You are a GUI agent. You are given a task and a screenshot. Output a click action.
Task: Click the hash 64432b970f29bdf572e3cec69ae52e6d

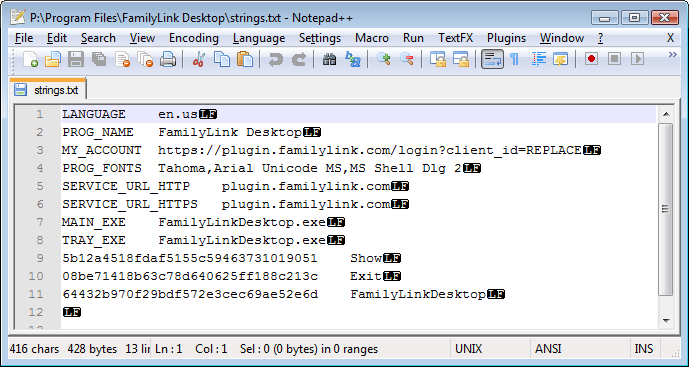(190, 294)
